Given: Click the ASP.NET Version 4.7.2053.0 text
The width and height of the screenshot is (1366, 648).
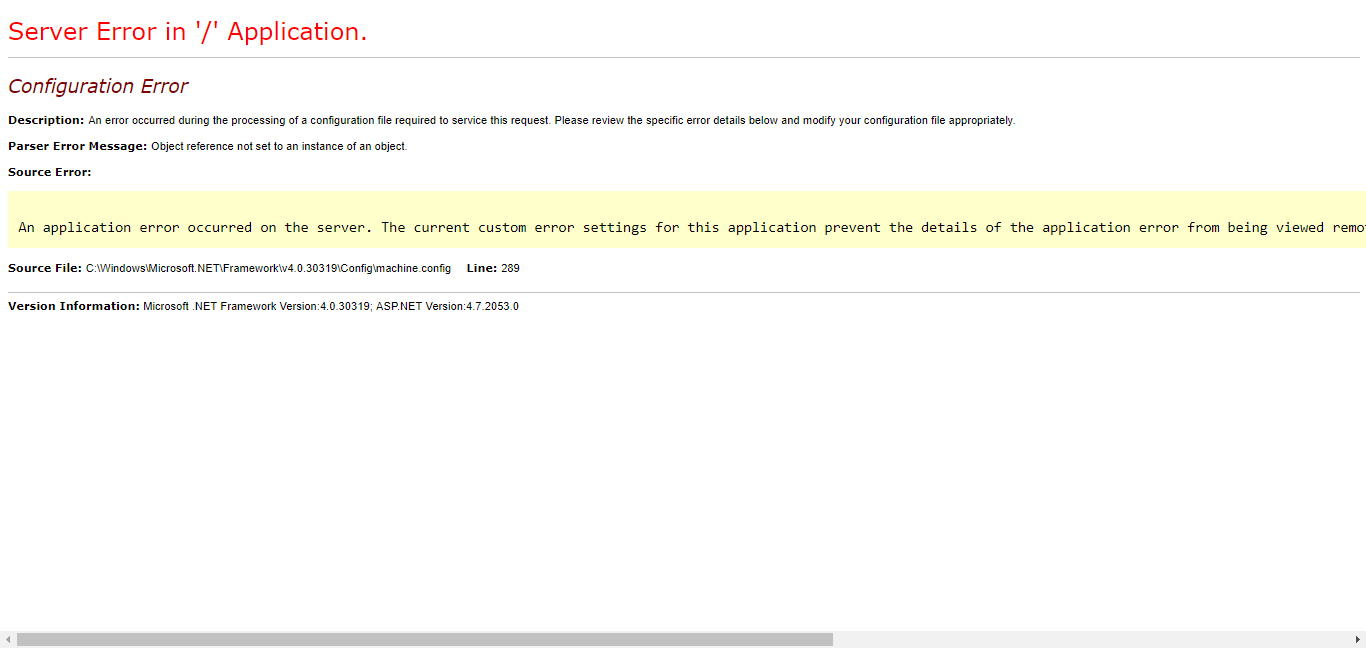Looking at the screenshot, I should pyautogui.click(x=447, y=307).
